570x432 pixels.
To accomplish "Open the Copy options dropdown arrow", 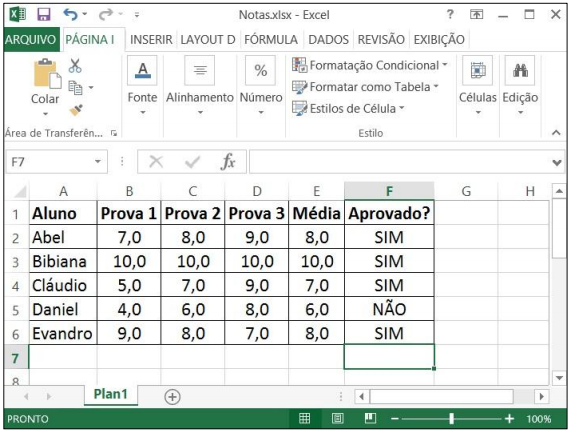I will (x=91, y=87).
